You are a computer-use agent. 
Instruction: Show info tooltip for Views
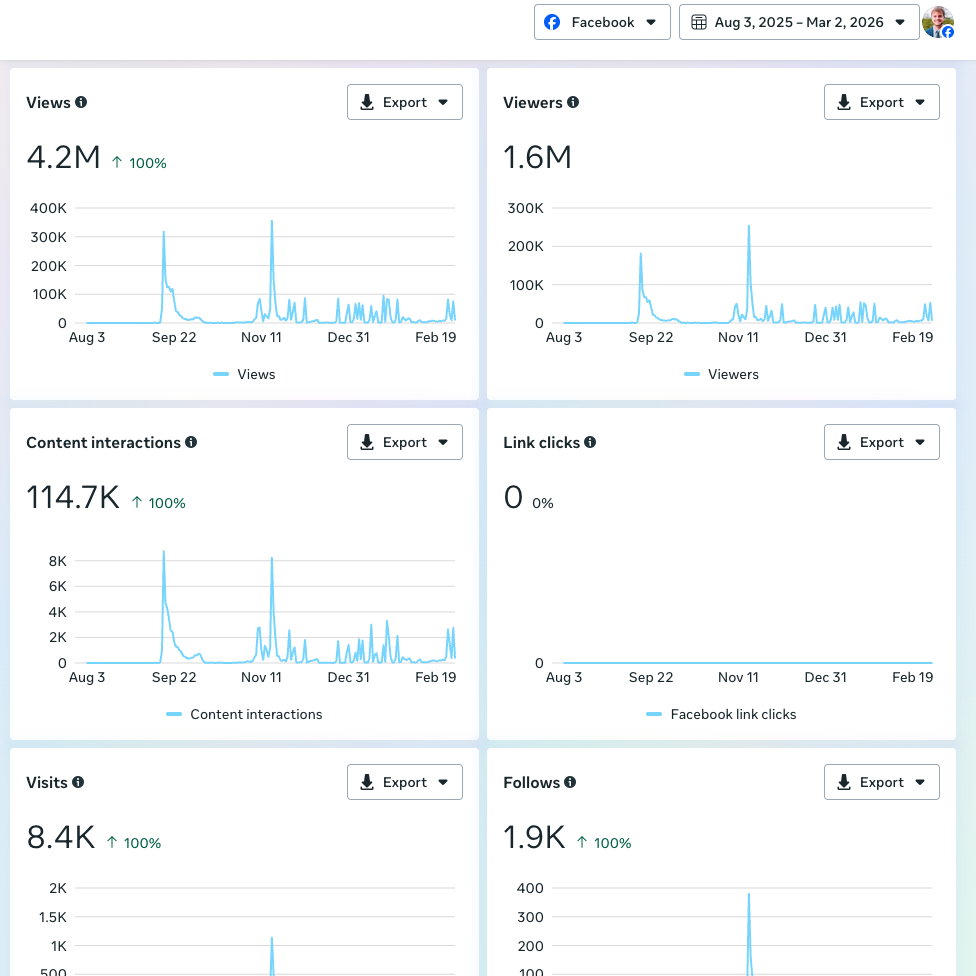[x=81, y=102]
